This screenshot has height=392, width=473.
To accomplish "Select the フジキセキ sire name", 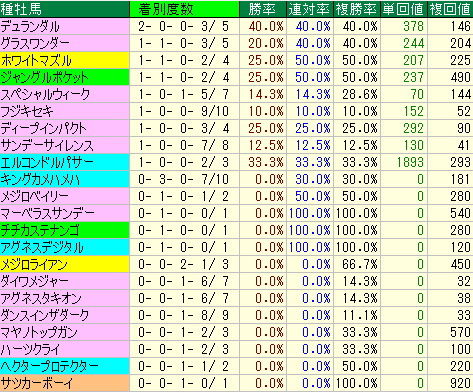I will (x=27, y=111).
